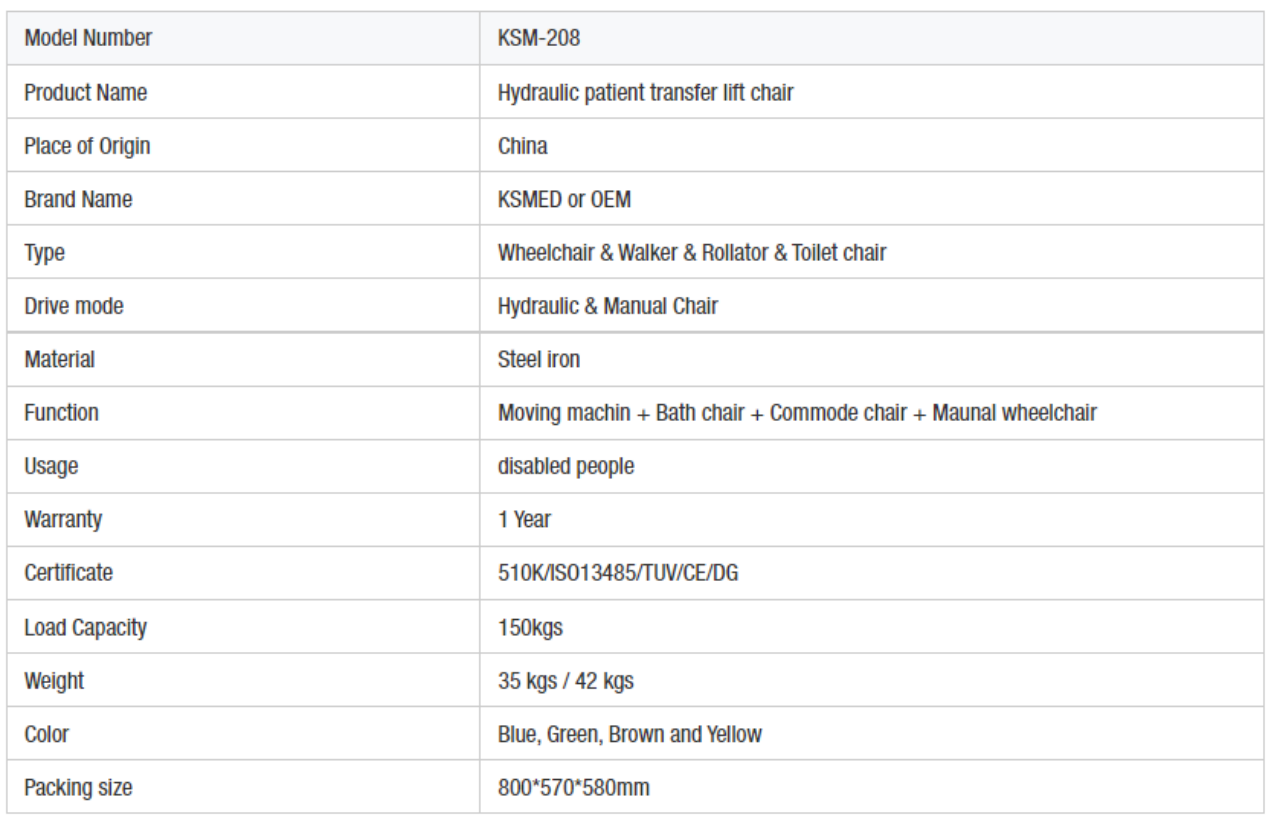Viewport: 1280px width, 826px height.
Task: Click the "Brand Name" label
Action: click(78, 199)
